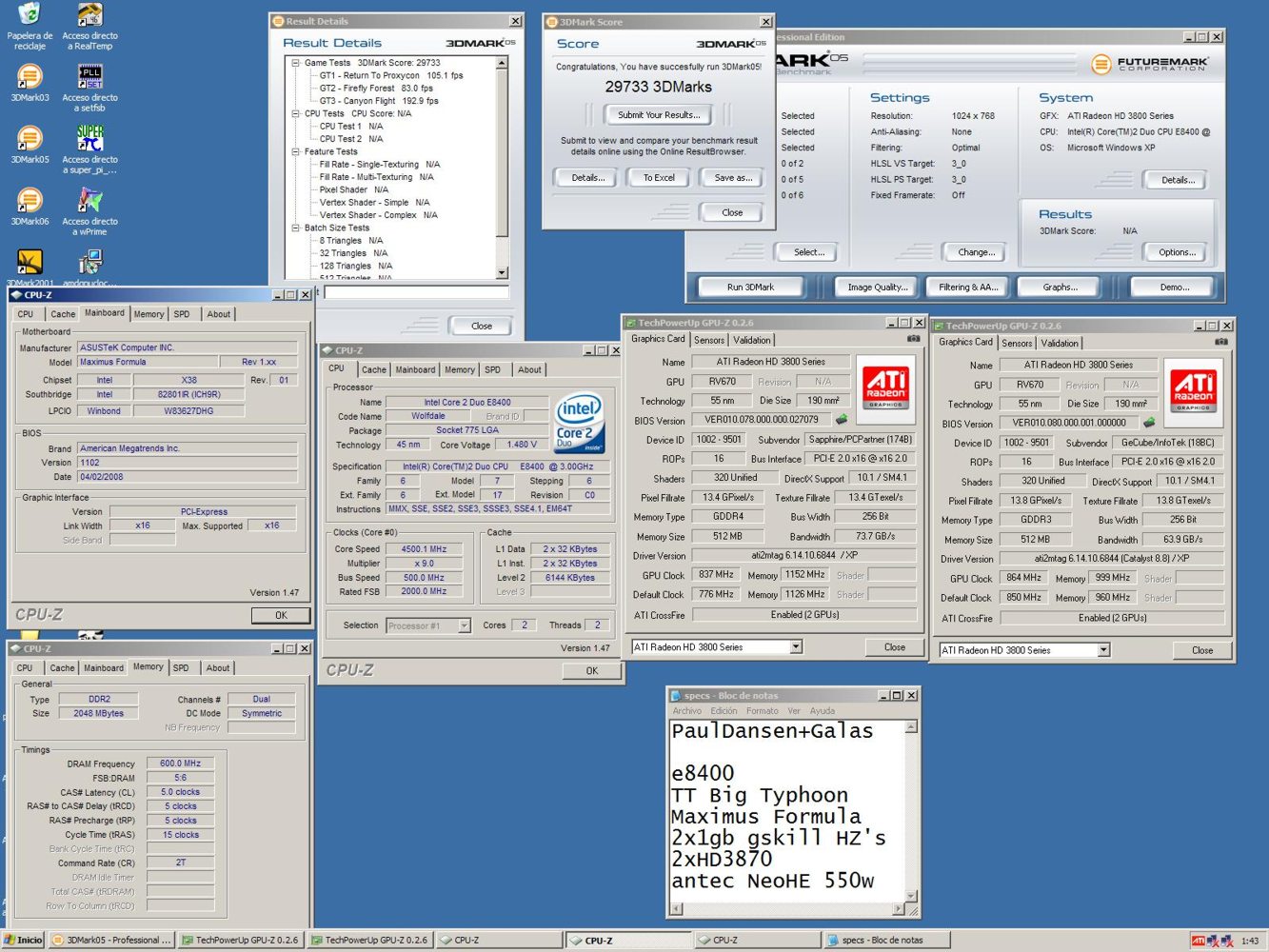1269x952 pixels.
Task: Collapse the CPU Tests tree node
Action: click(296, 113)
